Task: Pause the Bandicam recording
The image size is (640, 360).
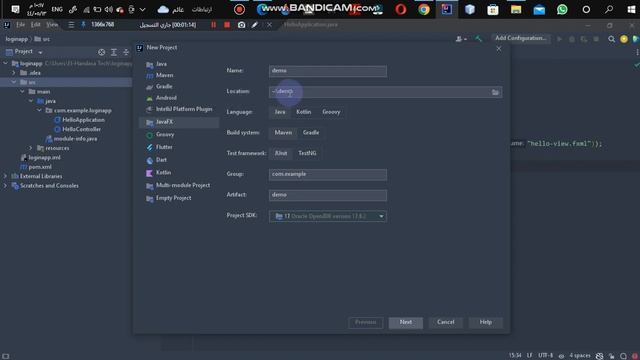Action: 213,25
